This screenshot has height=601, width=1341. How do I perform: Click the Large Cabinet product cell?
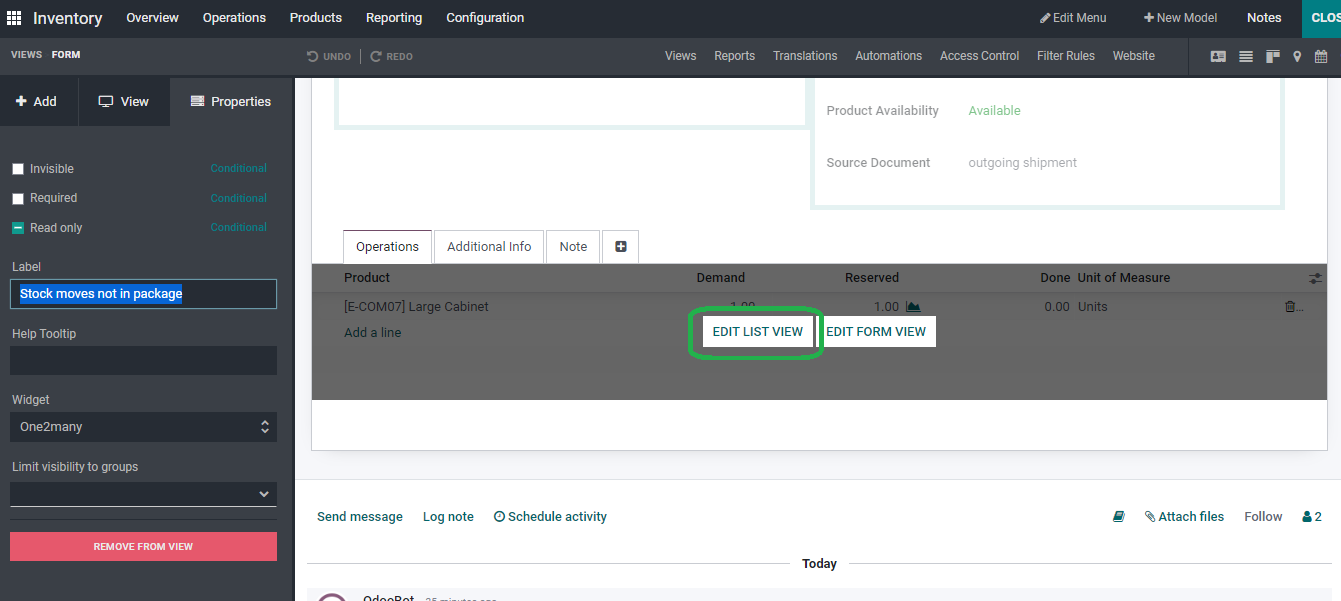click(416, 307)
